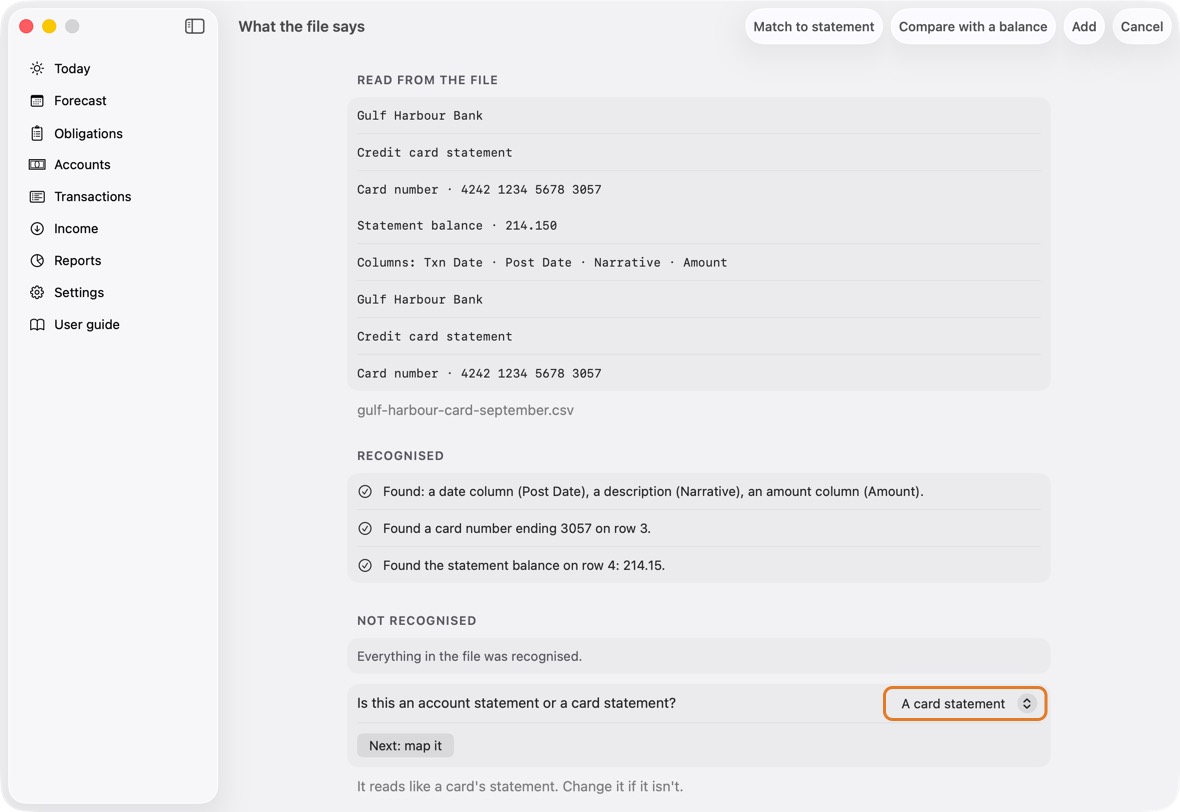Open the 'A card statement' dropdown
Viewport: 1180px width, 812px height.
[965, 704]
